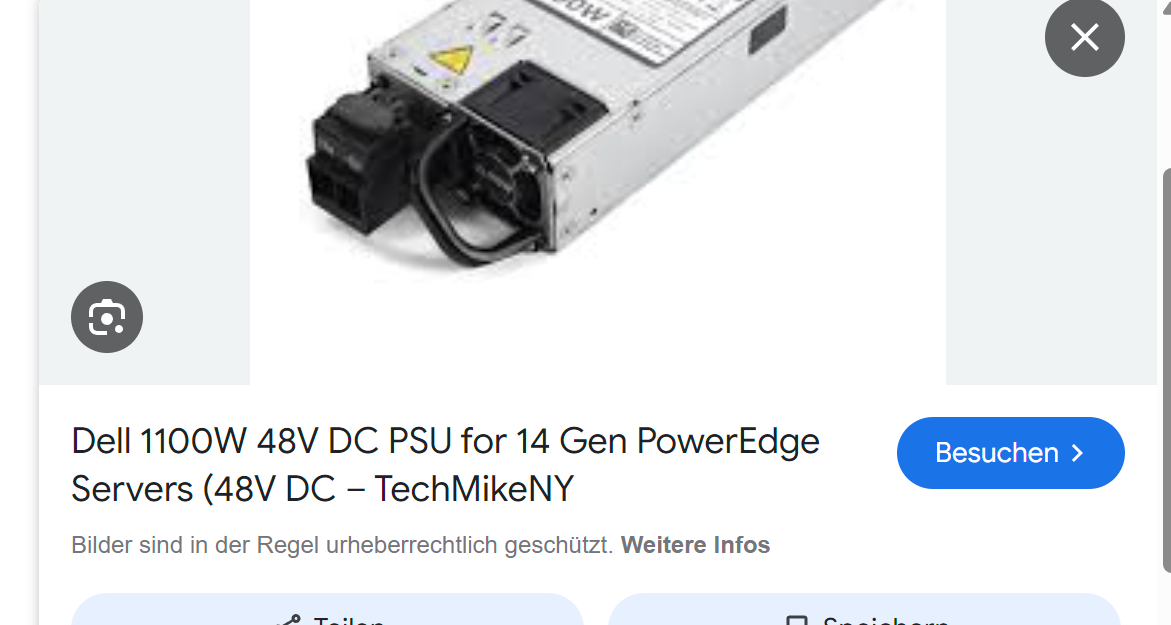Viewport: 1171px width, 625px height.
Task: Click gray area right of the product image
Action: tap(1051, 224)
